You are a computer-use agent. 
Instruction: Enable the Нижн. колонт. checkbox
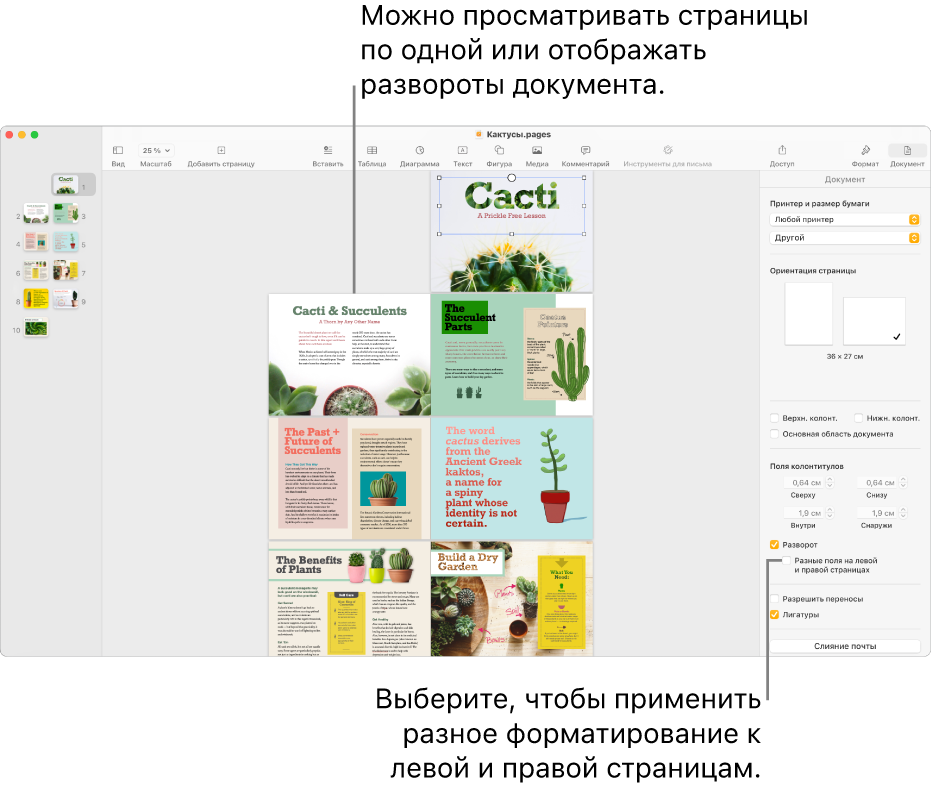pyautogui.click(x=859, y=418)
